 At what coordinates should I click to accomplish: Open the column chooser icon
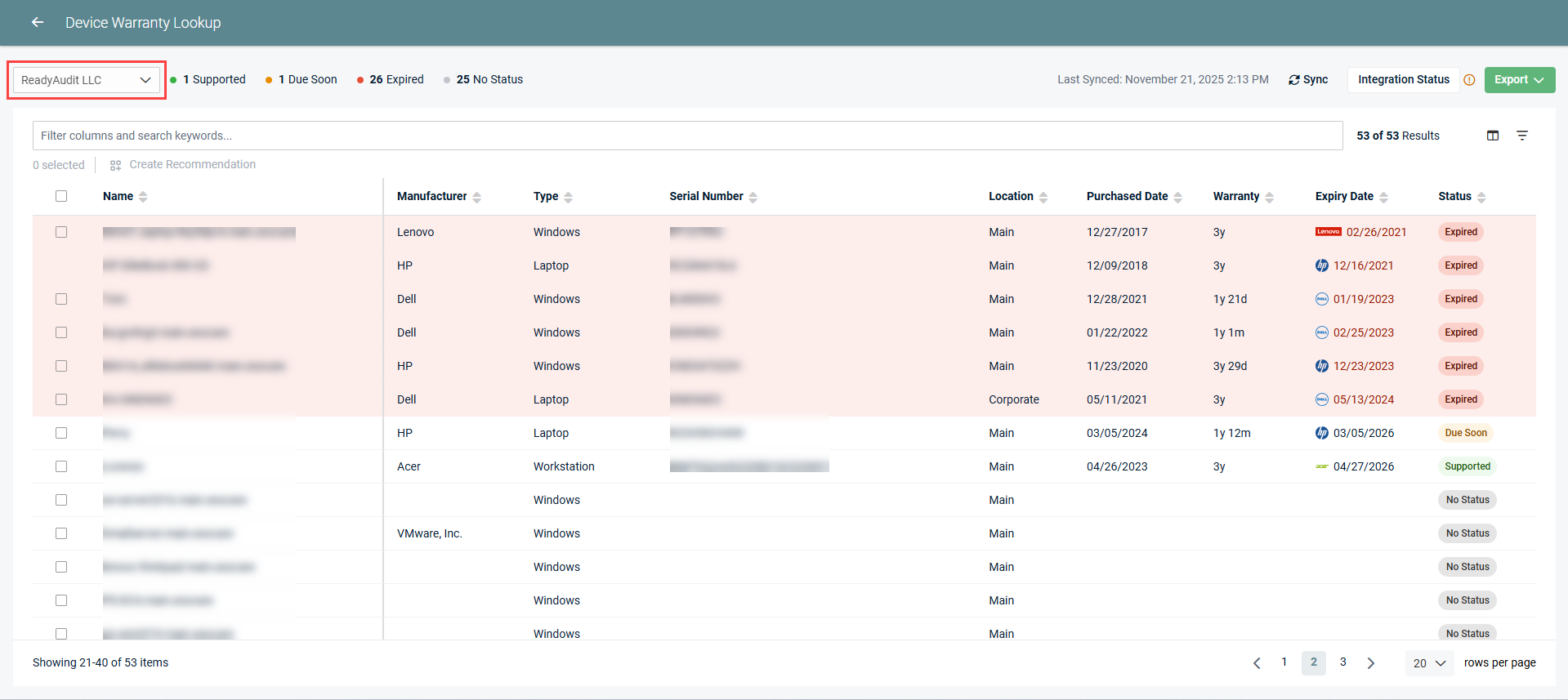coord(1493,136)
